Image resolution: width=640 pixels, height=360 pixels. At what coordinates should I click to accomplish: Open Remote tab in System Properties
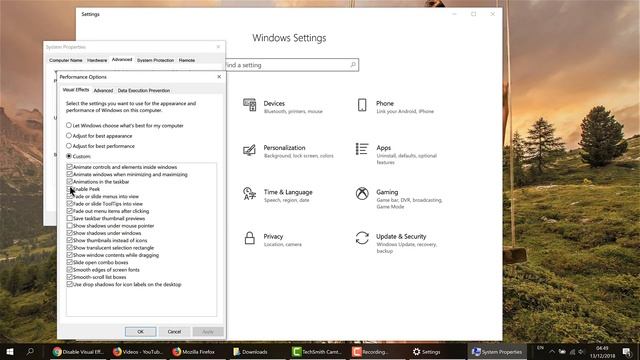pos(187,60)
